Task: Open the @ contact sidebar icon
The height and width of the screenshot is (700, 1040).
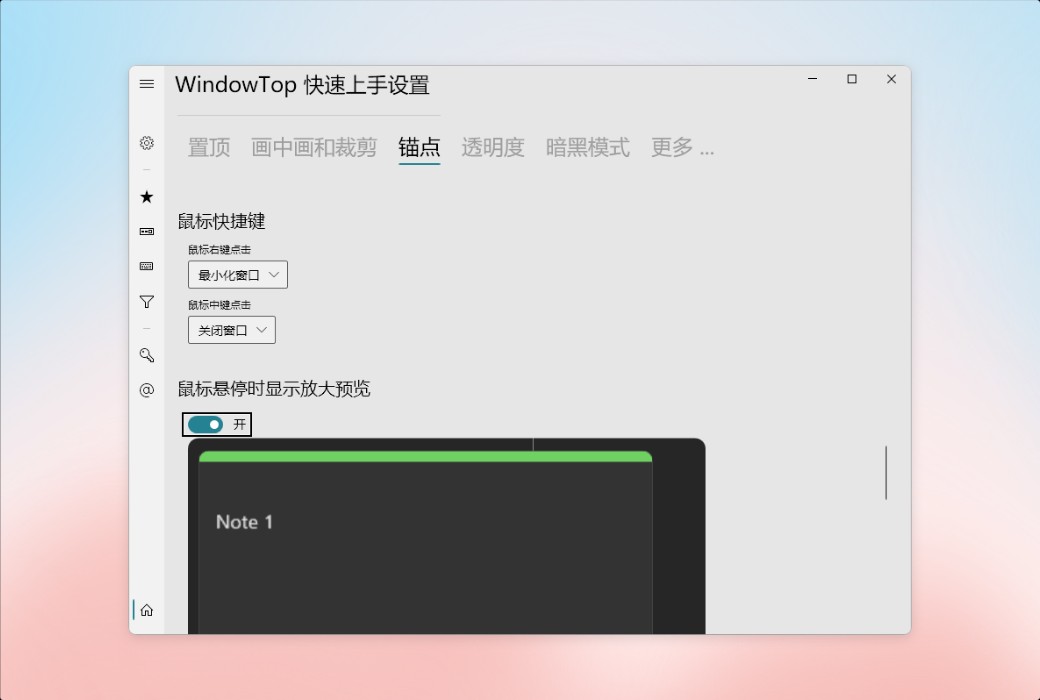Action: click(x=147, y=389)
